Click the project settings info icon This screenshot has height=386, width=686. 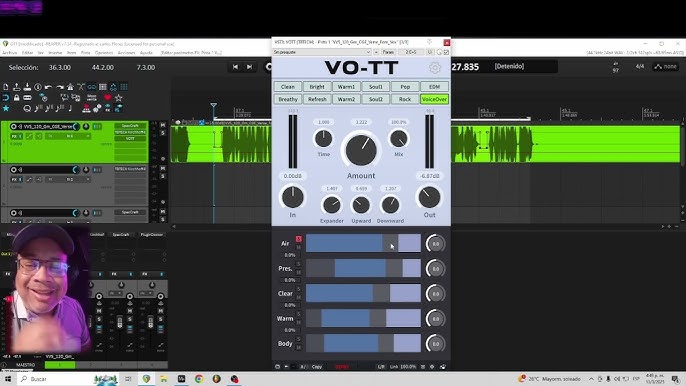point(38,87)
